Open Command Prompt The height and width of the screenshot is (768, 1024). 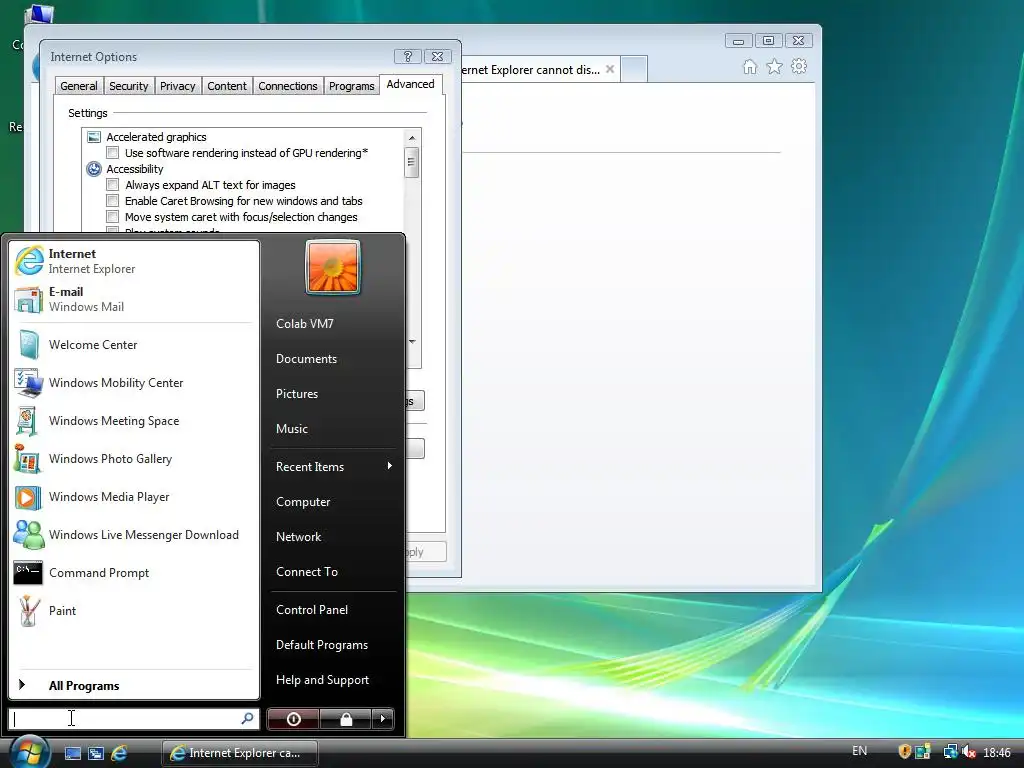pos(134,573)
